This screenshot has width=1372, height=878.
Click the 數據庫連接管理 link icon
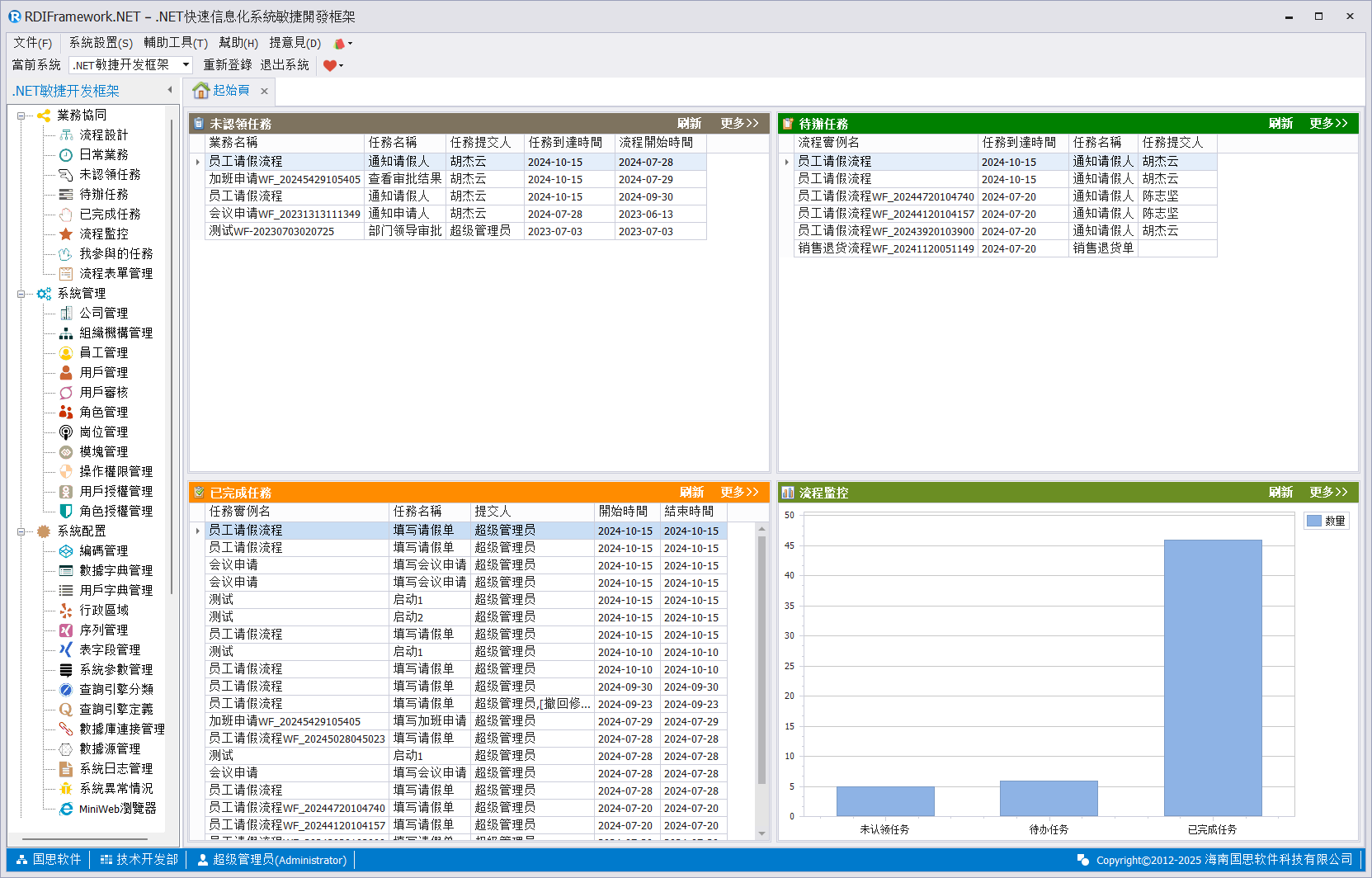coord(66,729)
